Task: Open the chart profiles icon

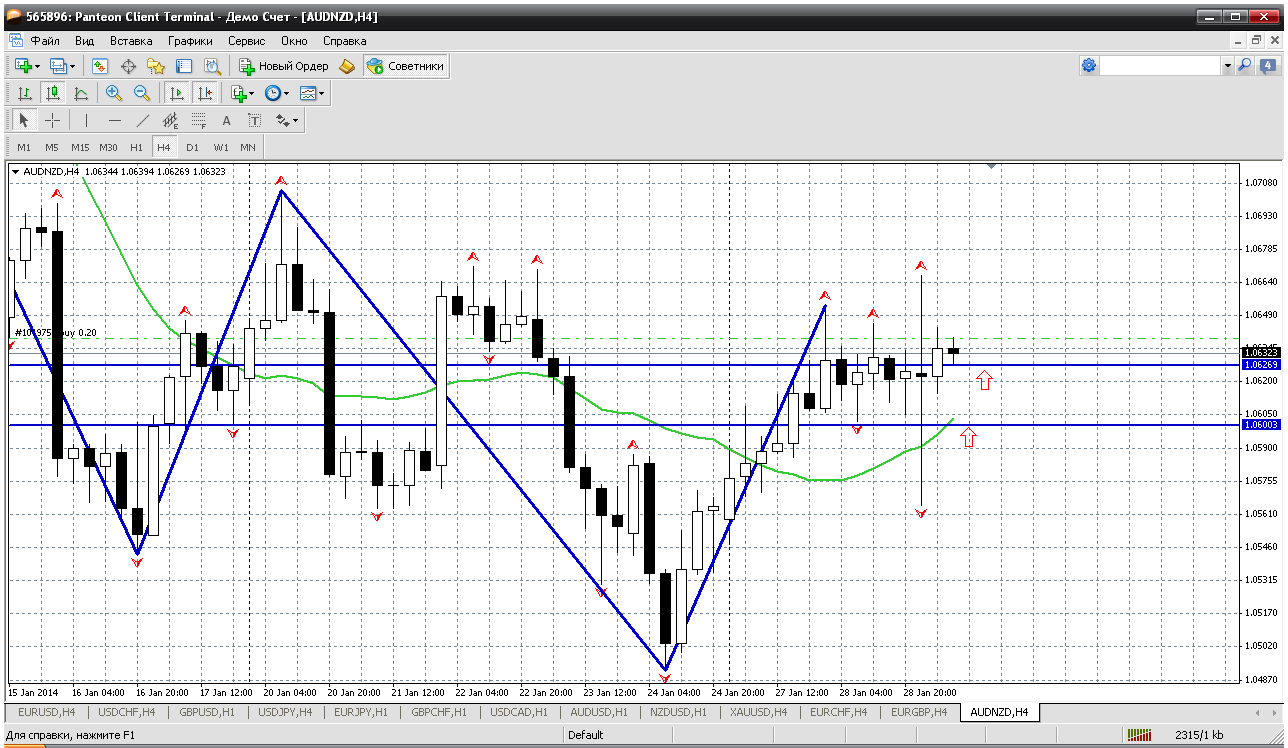Action: [58, 66]
